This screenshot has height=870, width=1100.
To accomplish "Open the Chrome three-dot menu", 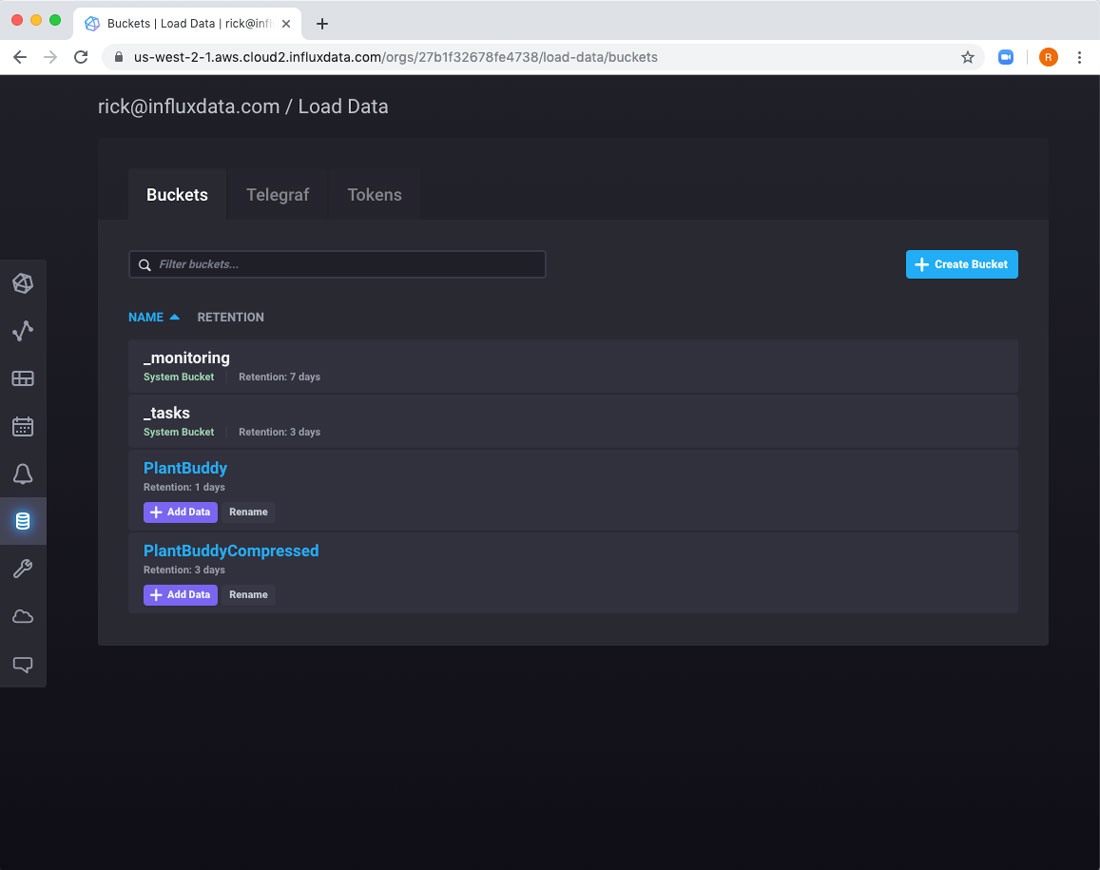I will [x=1079, y=57].
